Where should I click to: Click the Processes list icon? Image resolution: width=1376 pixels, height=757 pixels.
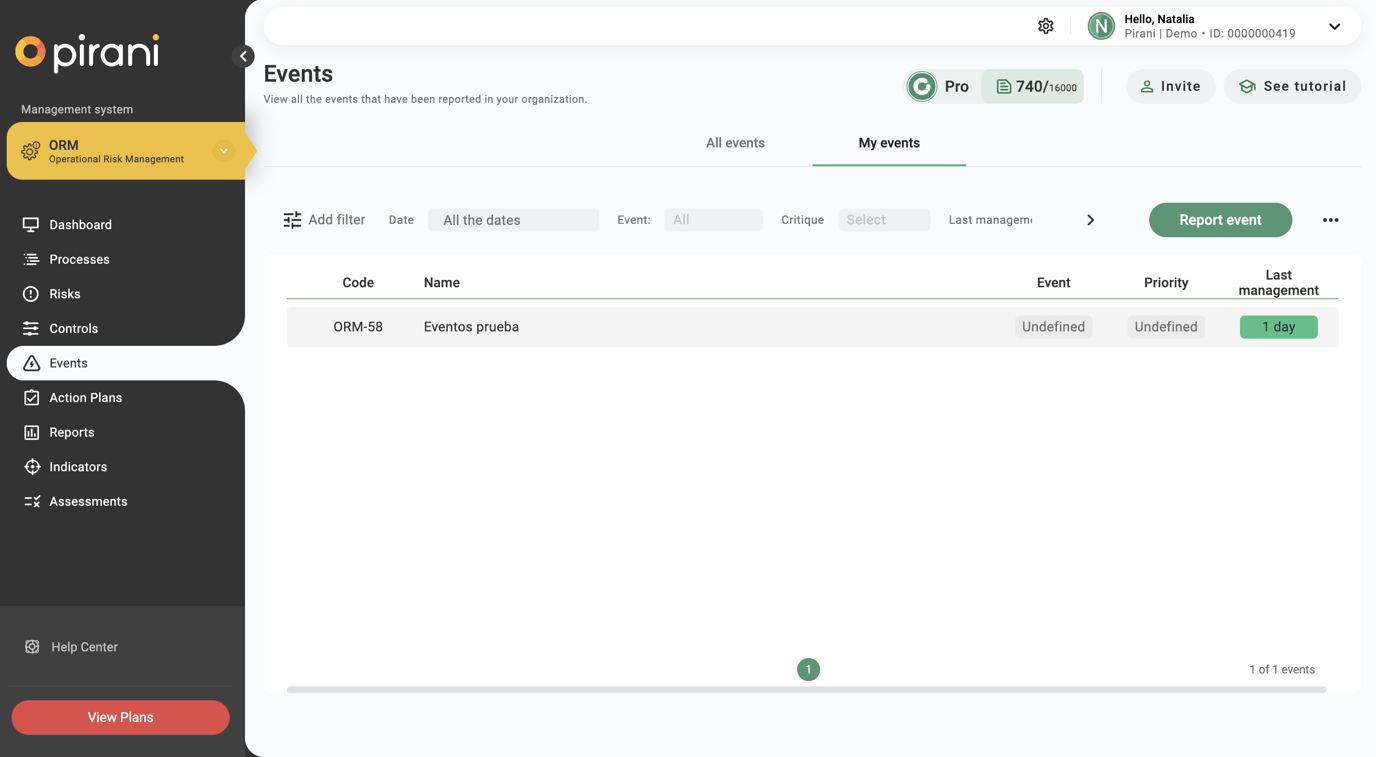31,259
